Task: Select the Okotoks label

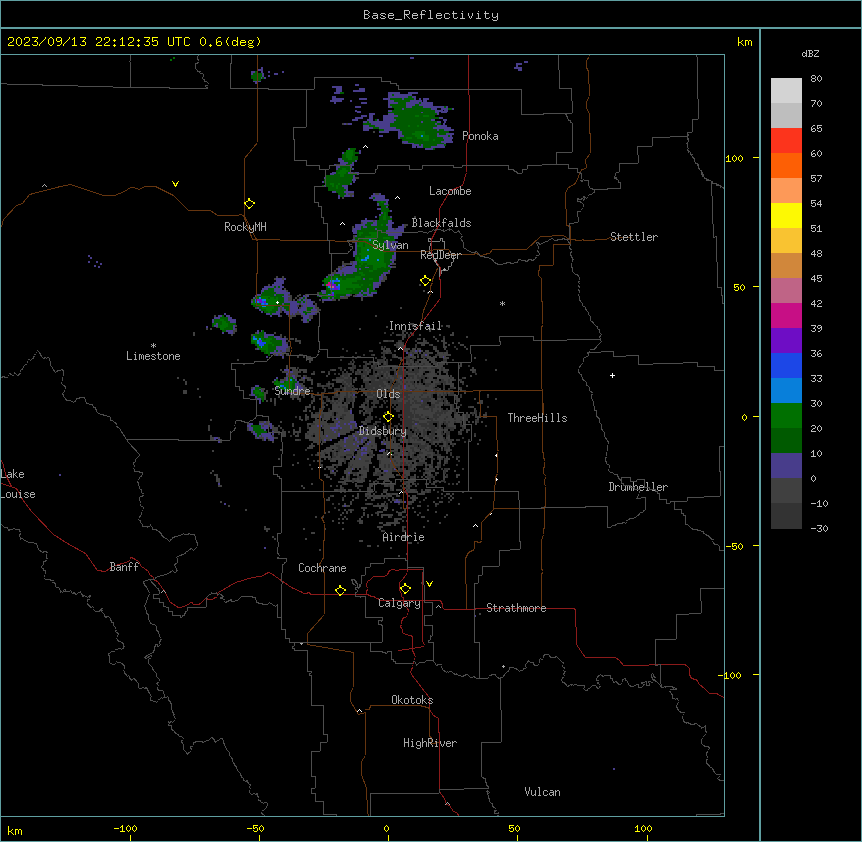Action: [412, 700]
